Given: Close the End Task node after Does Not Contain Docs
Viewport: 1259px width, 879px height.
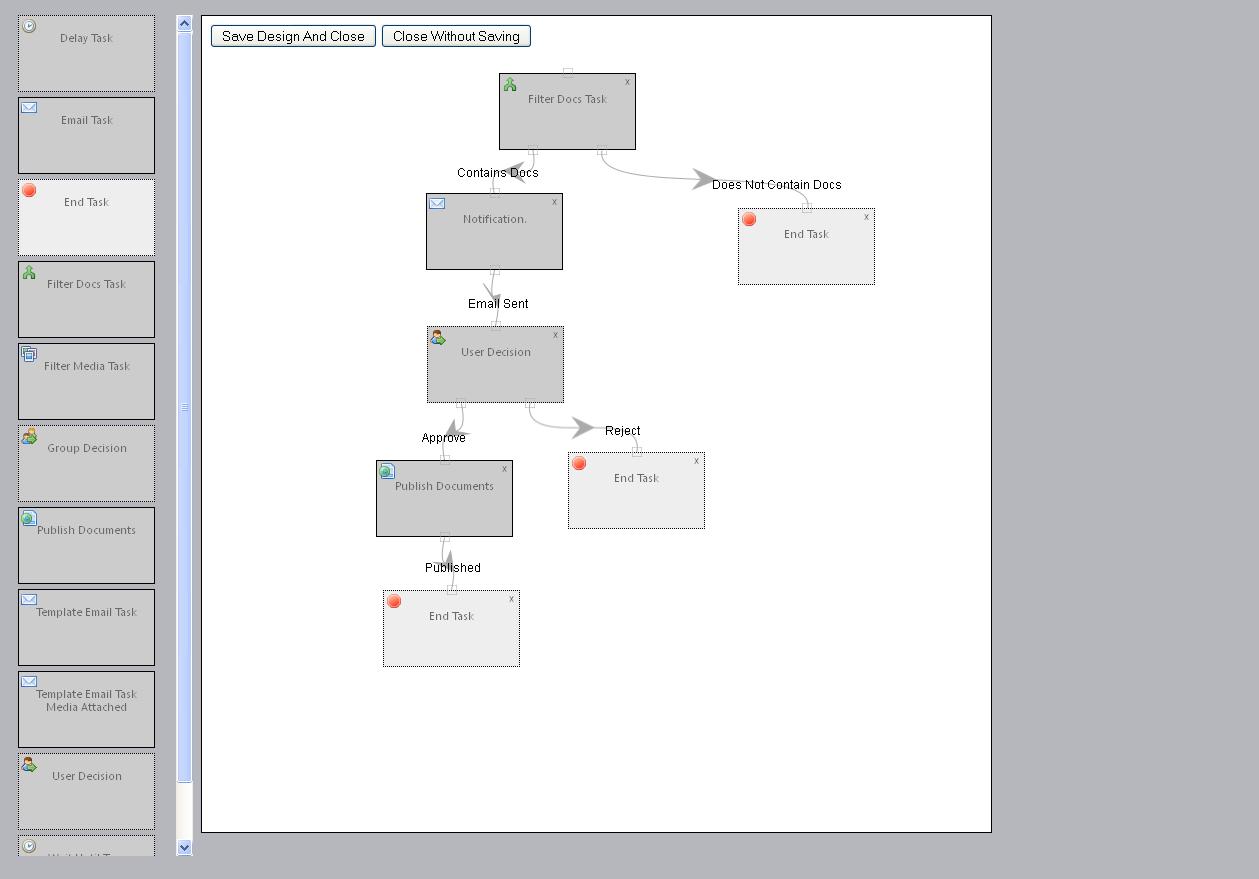Looking at the screenshot, I should click(x=867, y=217).
